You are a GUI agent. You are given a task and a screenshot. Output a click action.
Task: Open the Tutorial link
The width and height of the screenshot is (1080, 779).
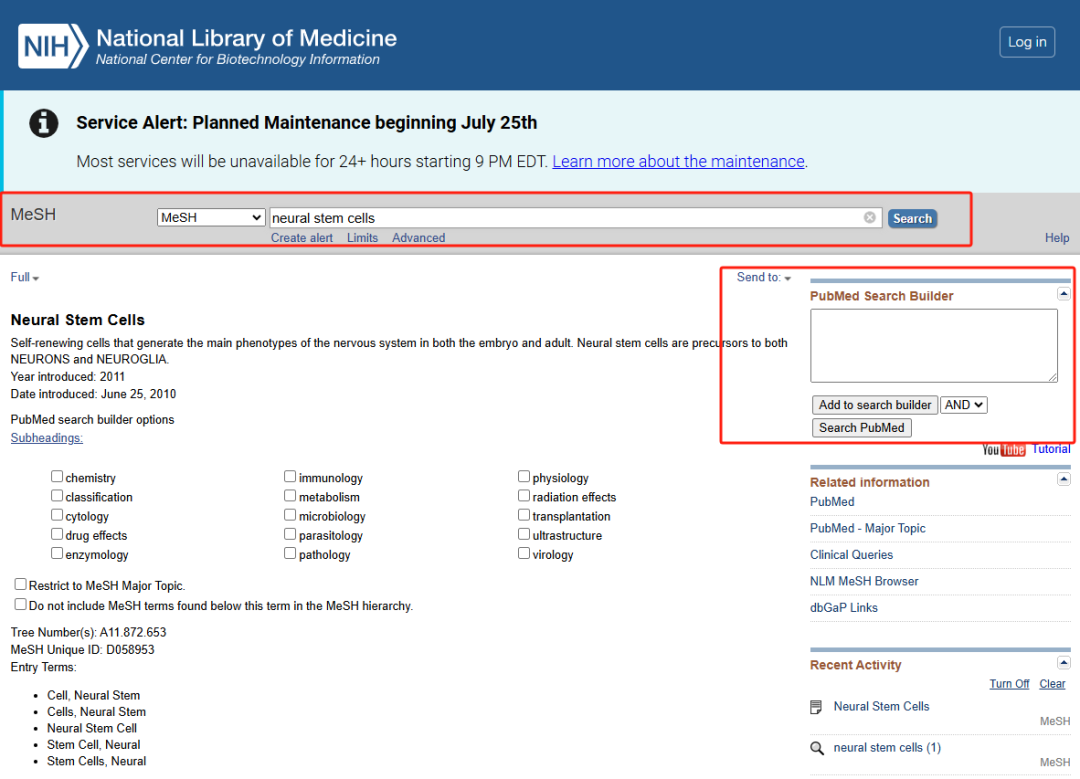[x=1051, y=450]
